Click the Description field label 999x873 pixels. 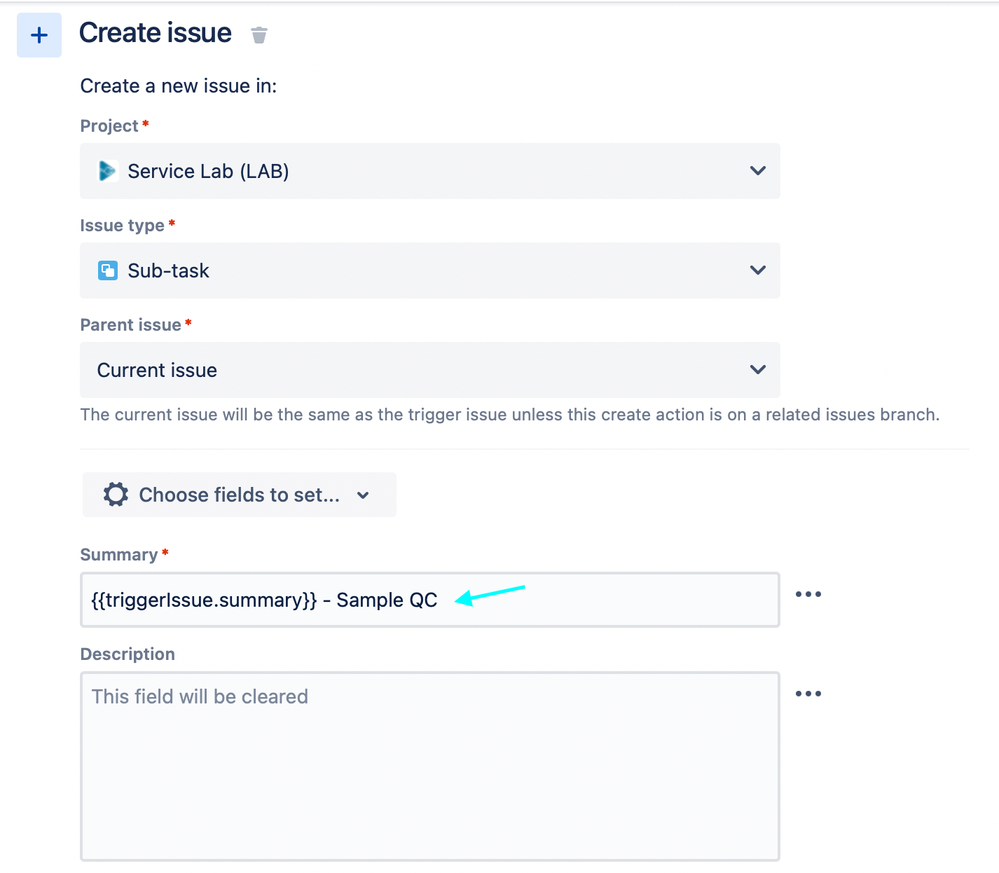tap(127, 654)
